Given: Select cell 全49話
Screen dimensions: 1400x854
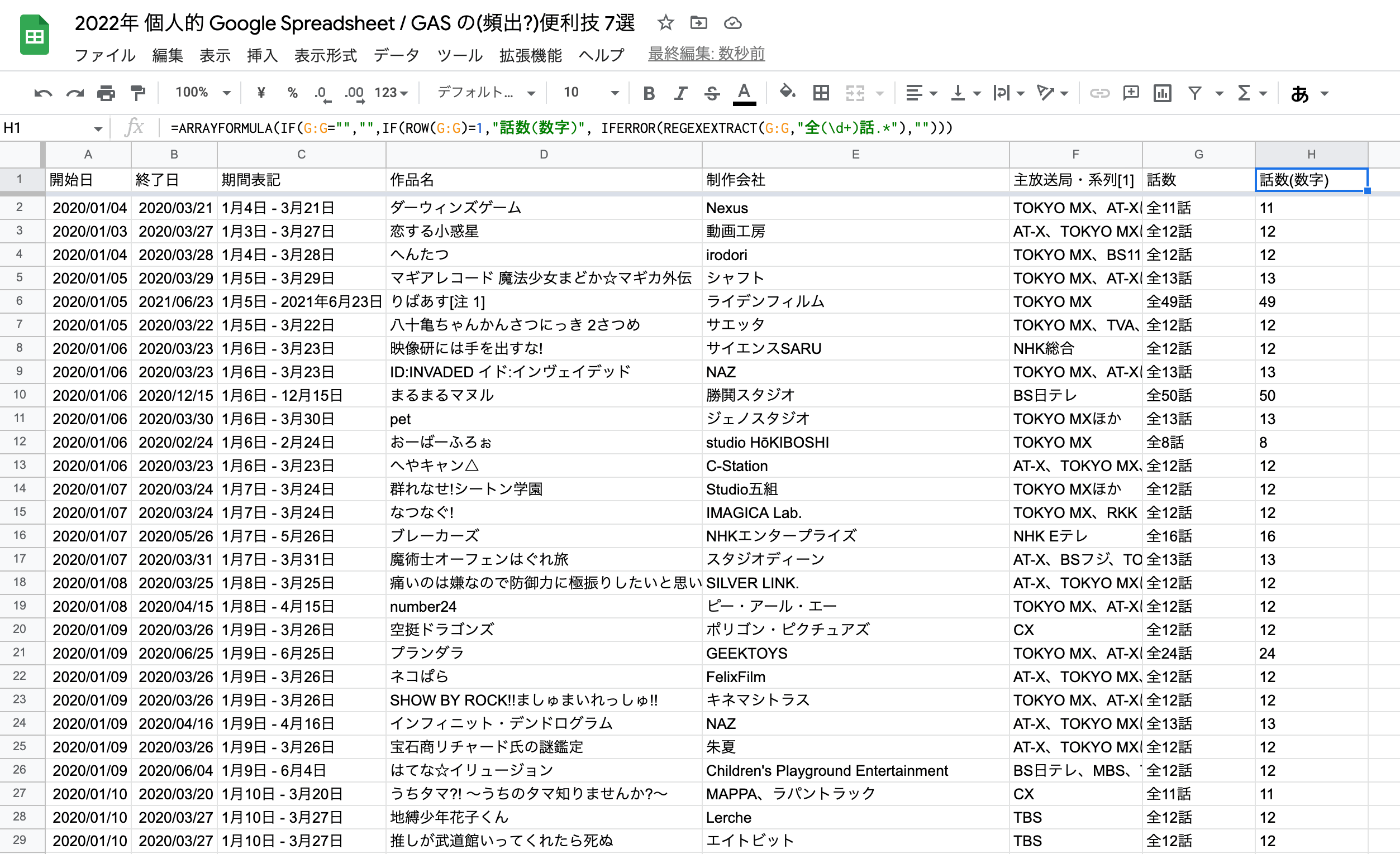Looking at the screenshot, I should (x=1199, y=302).
